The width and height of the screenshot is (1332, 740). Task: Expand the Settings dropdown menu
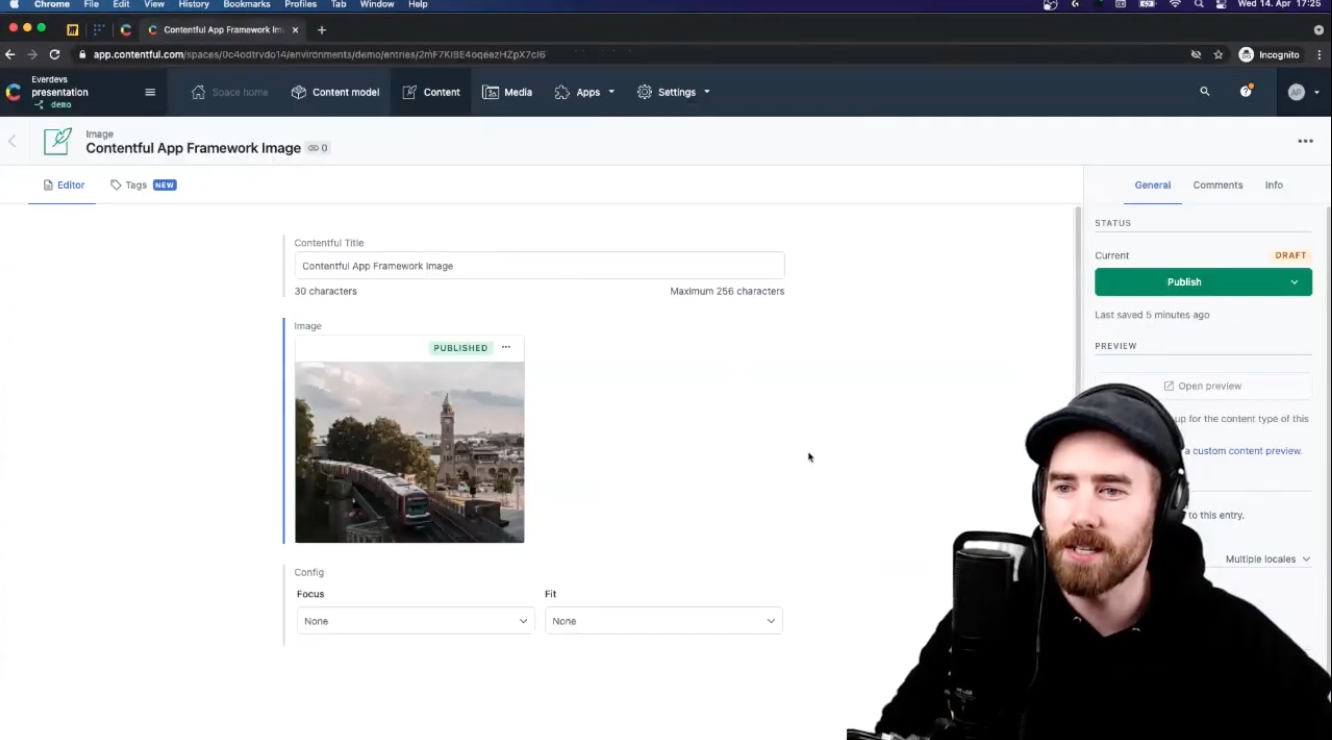pos(673,92)
